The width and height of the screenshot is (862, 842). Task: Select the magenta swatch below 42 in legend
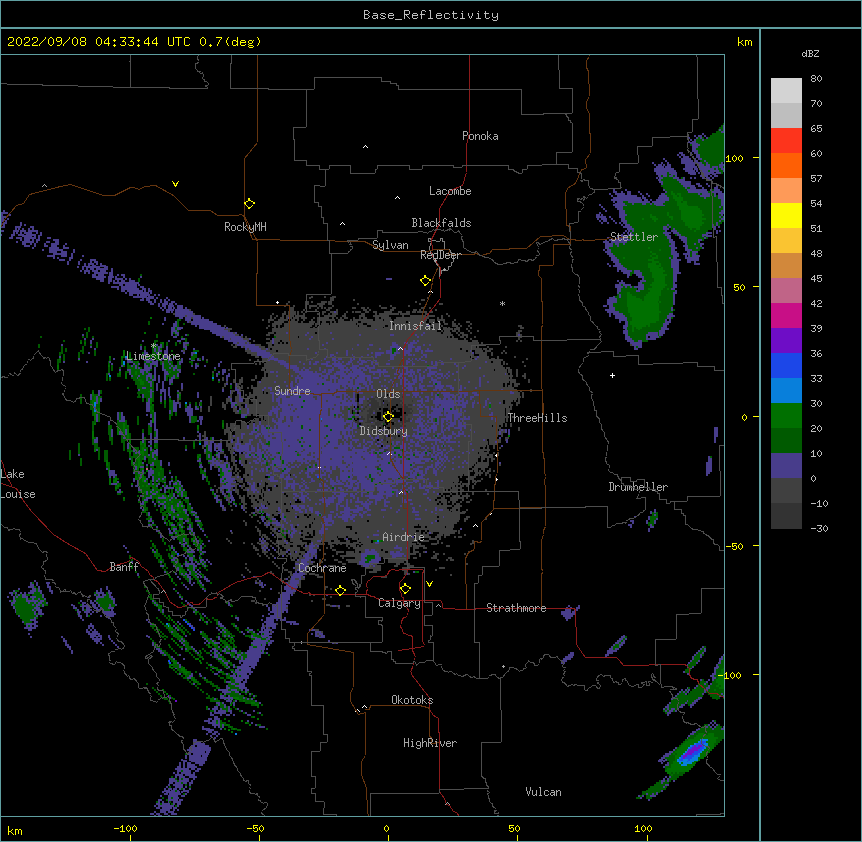coord(786,315)
